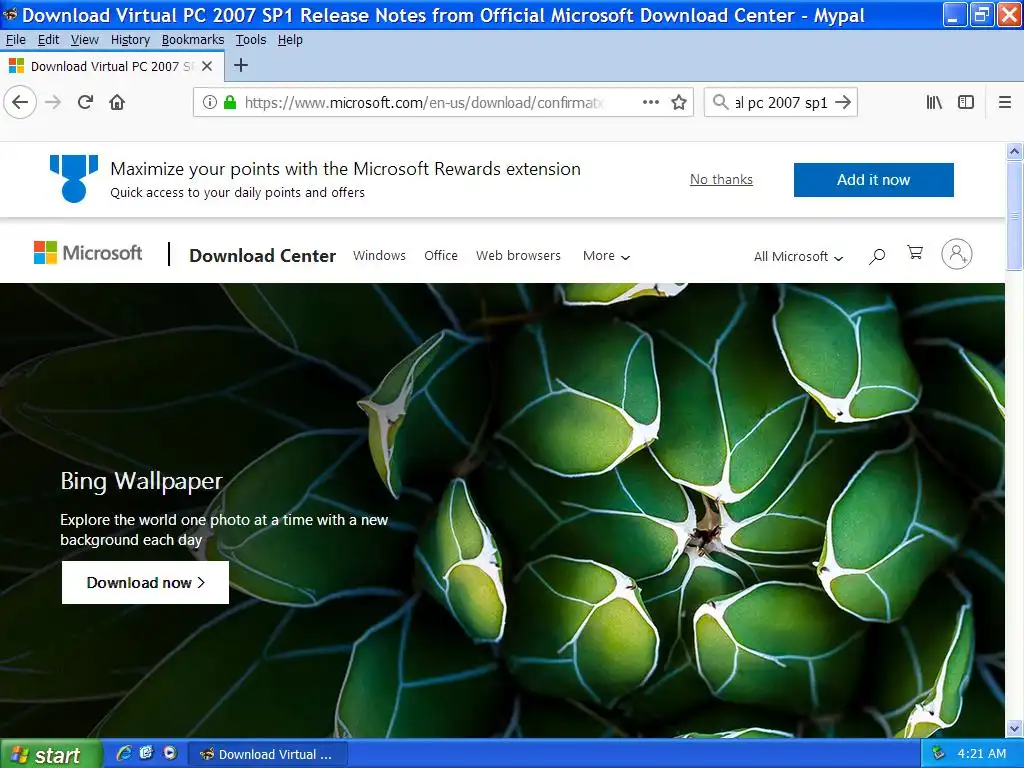This screenshot has width=1024, height=768.
Task: Select the Download Virtual PC 2007 tab
Action: coord(112,66)
